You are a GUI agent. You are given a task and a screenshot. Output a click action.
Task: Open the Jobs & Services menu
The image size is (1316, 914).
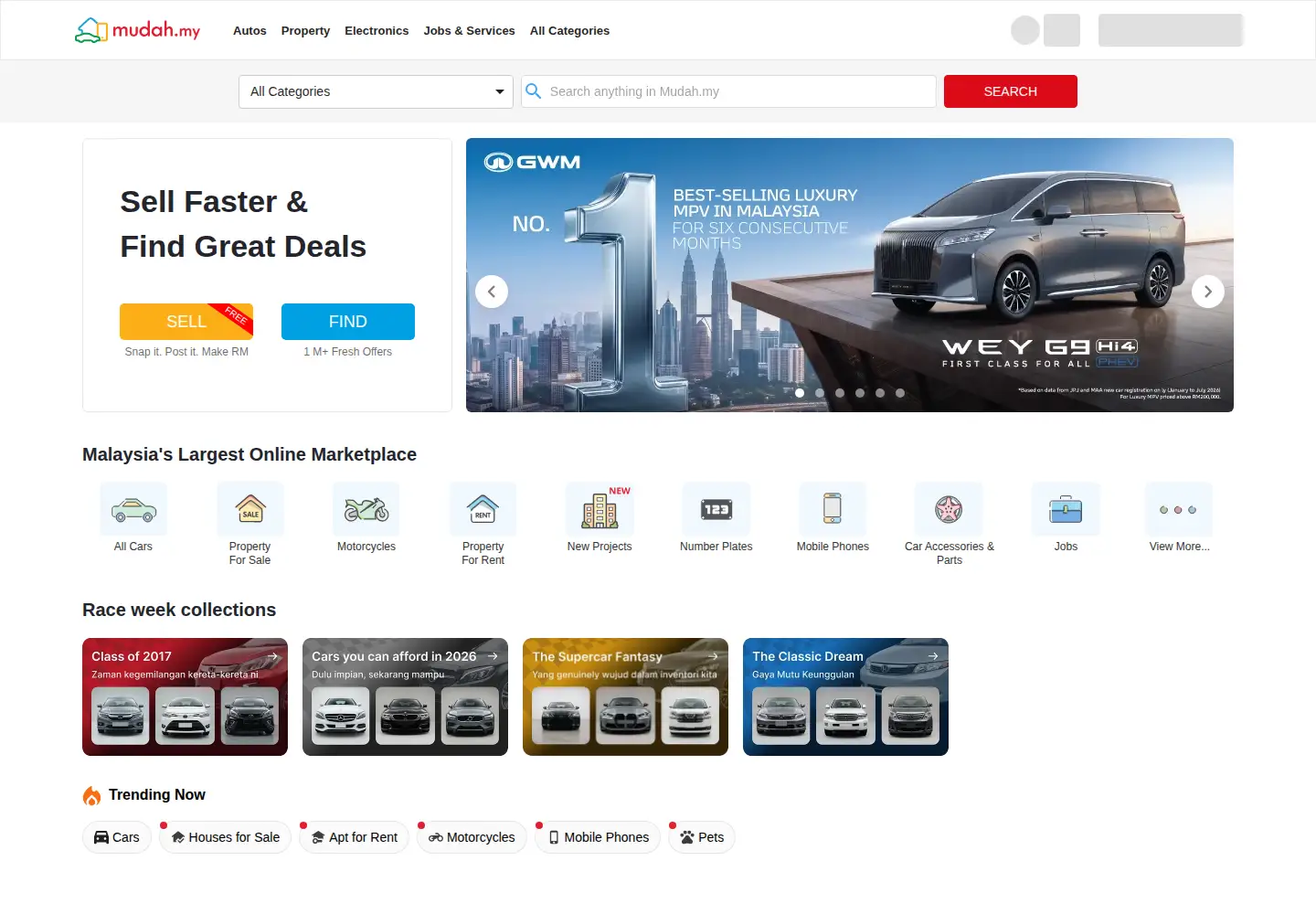(x=470, y=30)
